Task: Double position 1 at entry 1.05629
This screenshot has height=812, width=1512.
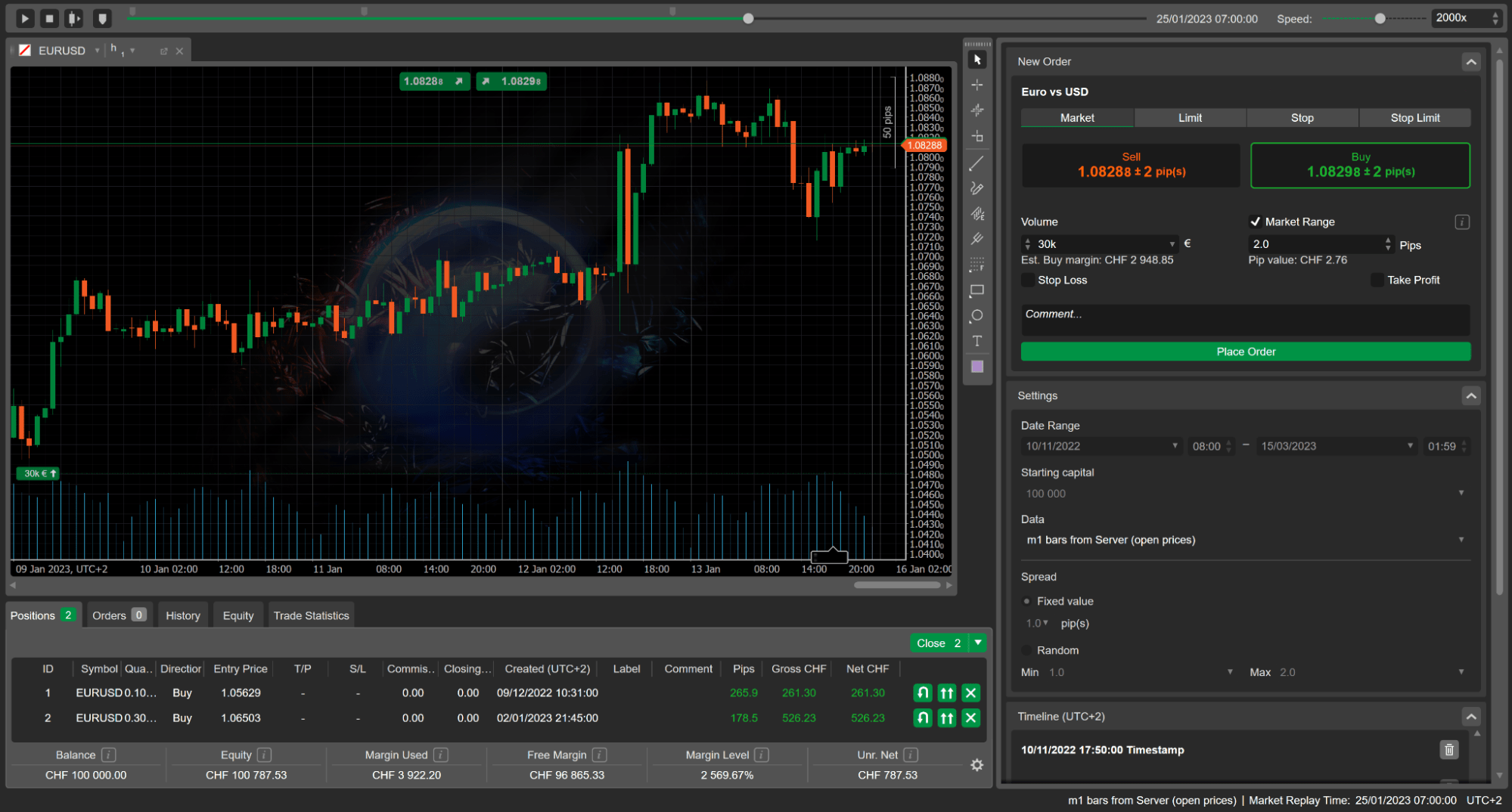Action: coord(947,693)
